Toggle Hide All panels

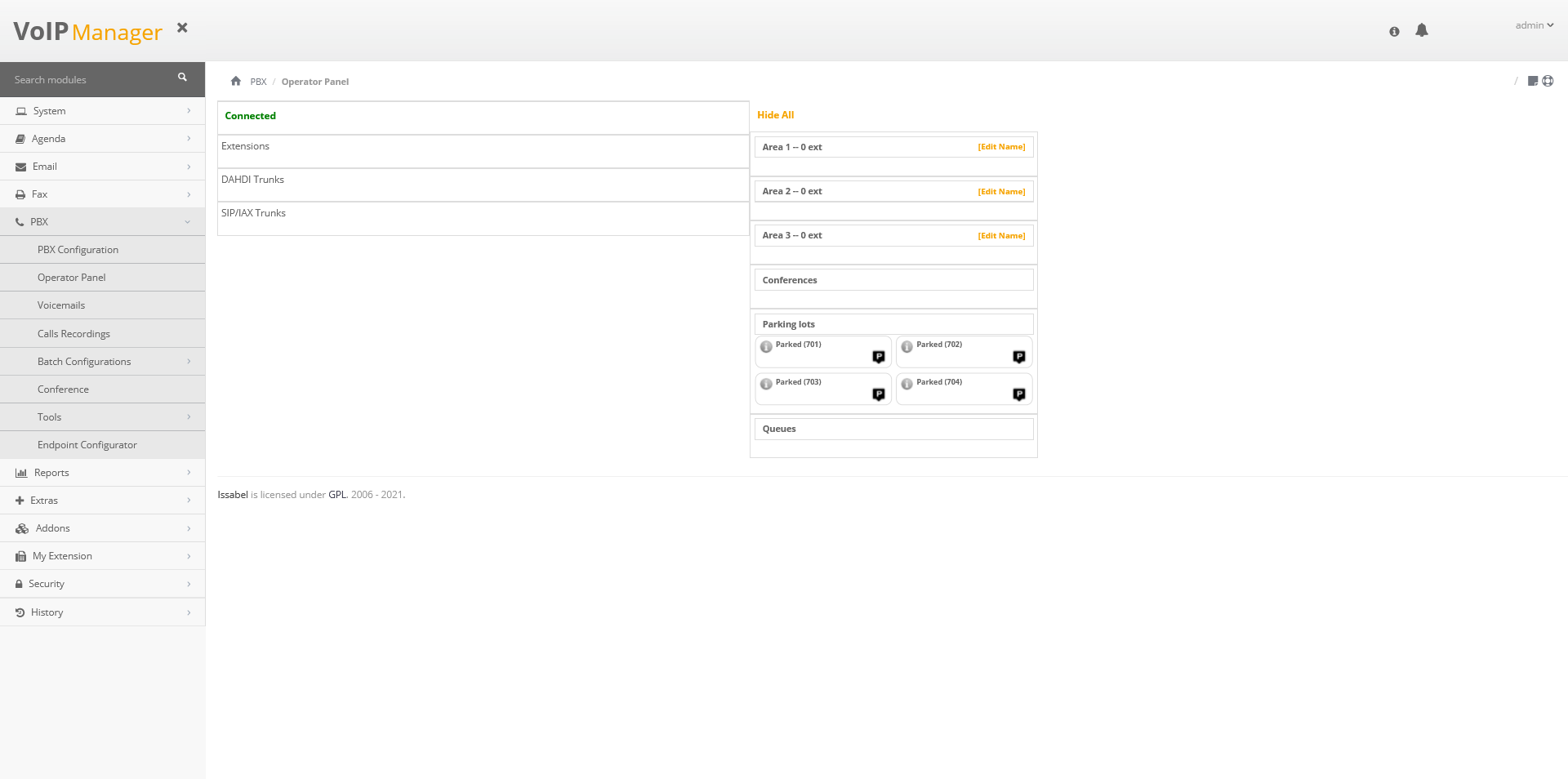click(775, 115)
